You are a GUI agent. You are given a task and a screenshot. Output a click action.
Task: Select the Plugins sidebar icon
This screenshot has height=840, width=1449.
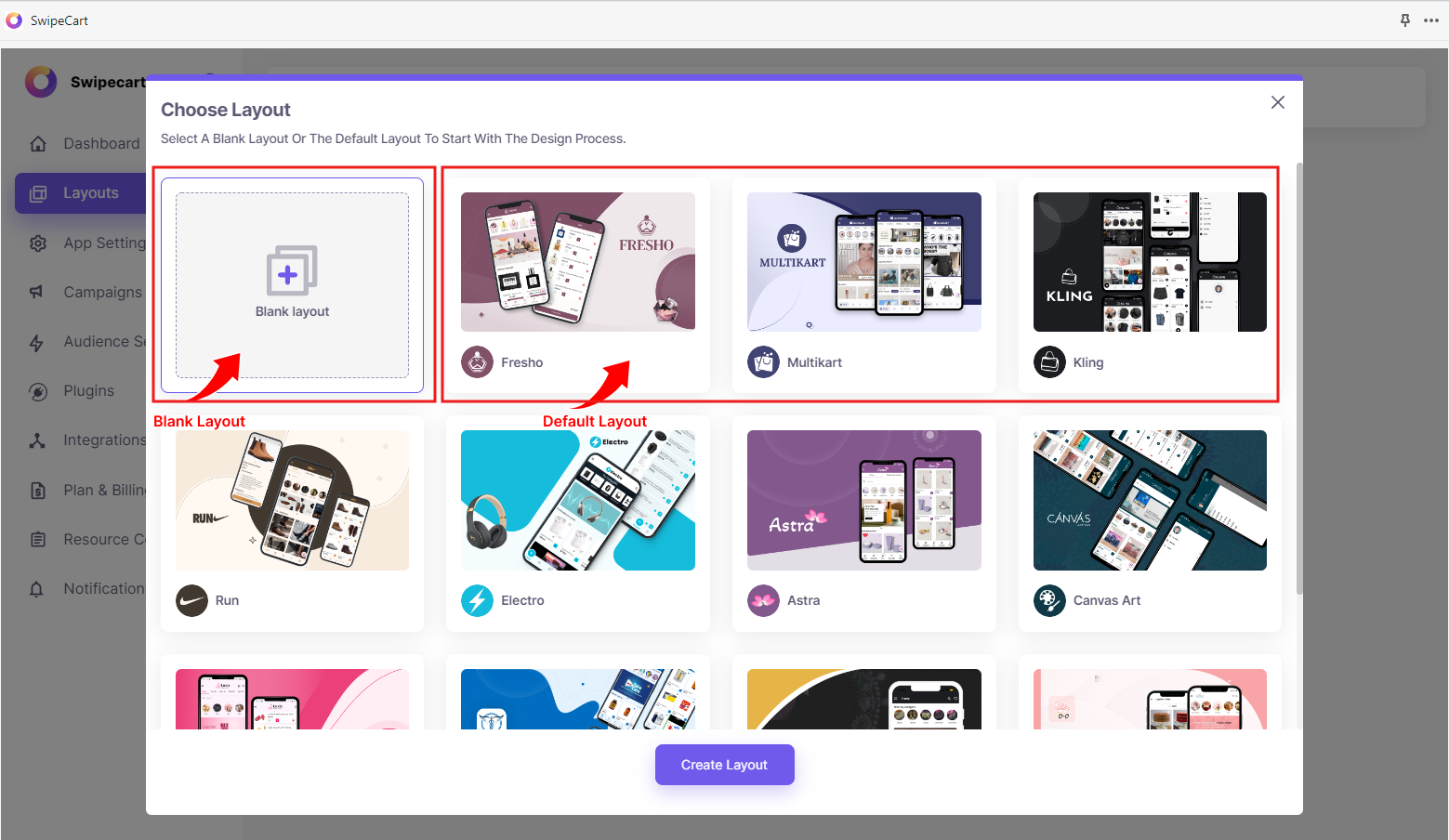(x=38, y=390)
